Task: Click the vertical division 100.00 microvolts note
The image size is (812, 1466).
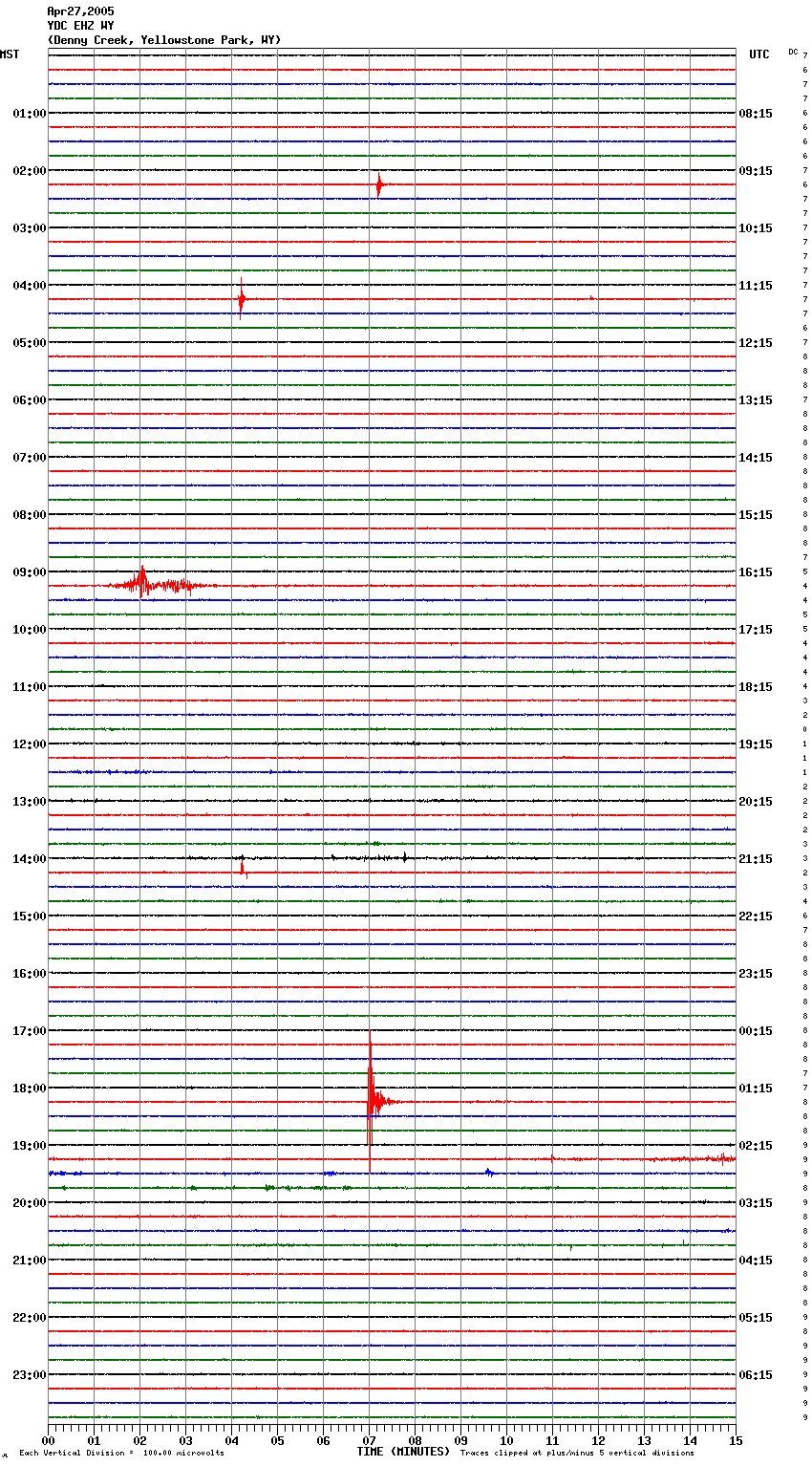Action: coord(121,1454)
